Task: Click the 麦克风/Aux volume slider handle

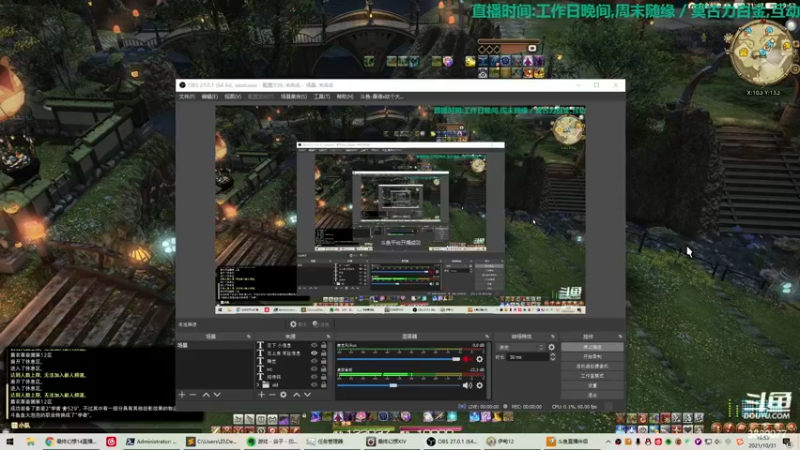Action: (456, 359)
